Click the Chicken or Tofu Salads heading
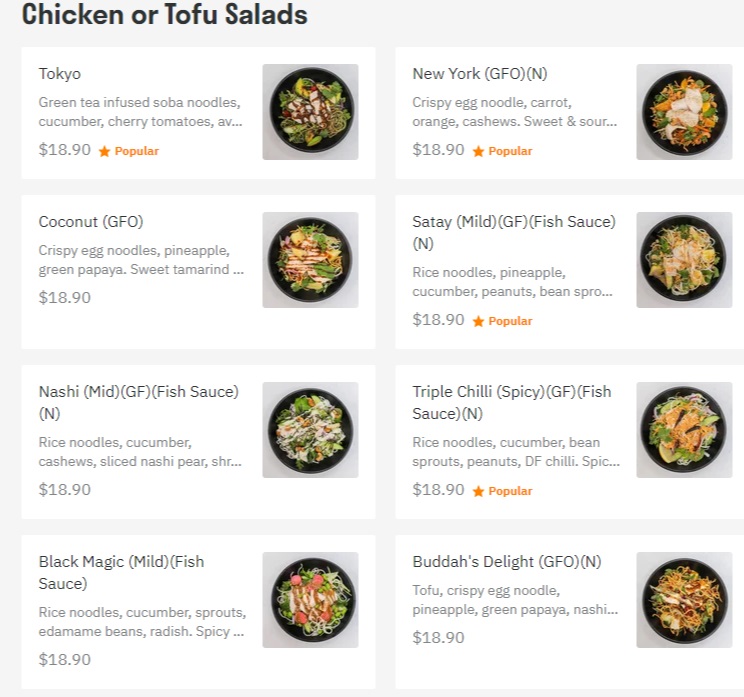This screenshot has width=744, height=697. [164, 15]
